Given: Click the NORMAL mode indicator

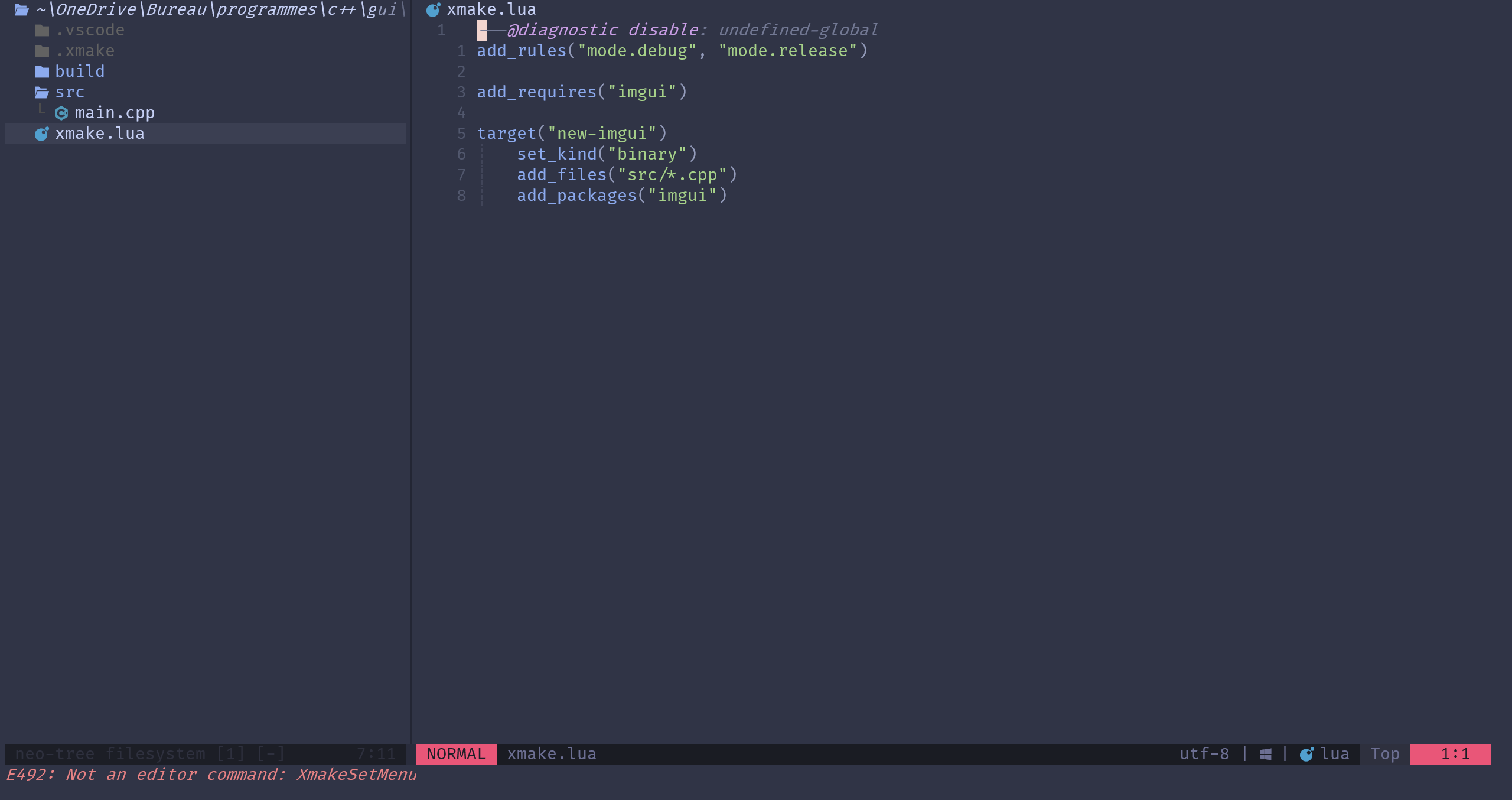Looking at the screenshot, I should coord(455,754).
